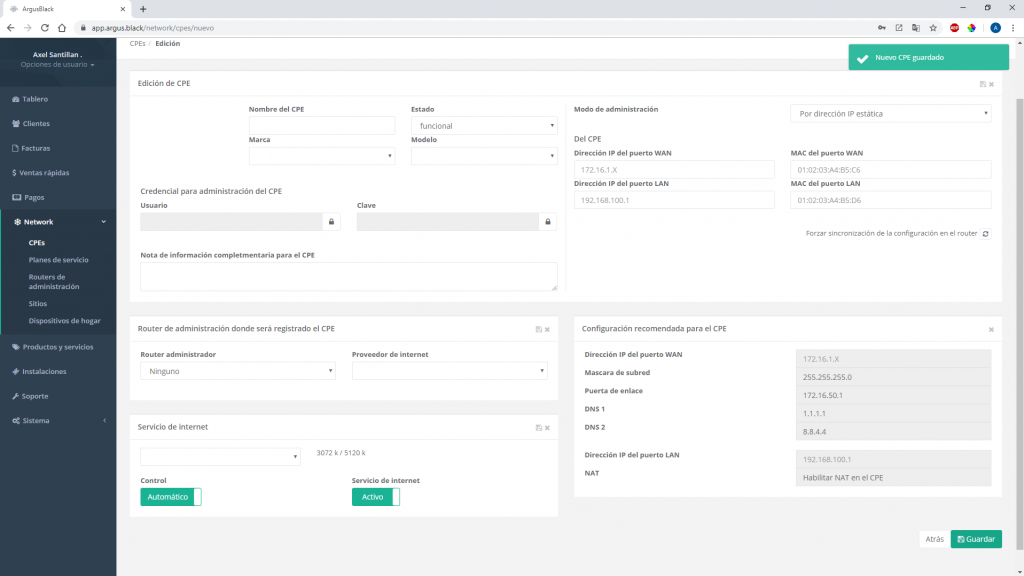Click the CPEs breadcrumb link

click(x=137, y=44)
